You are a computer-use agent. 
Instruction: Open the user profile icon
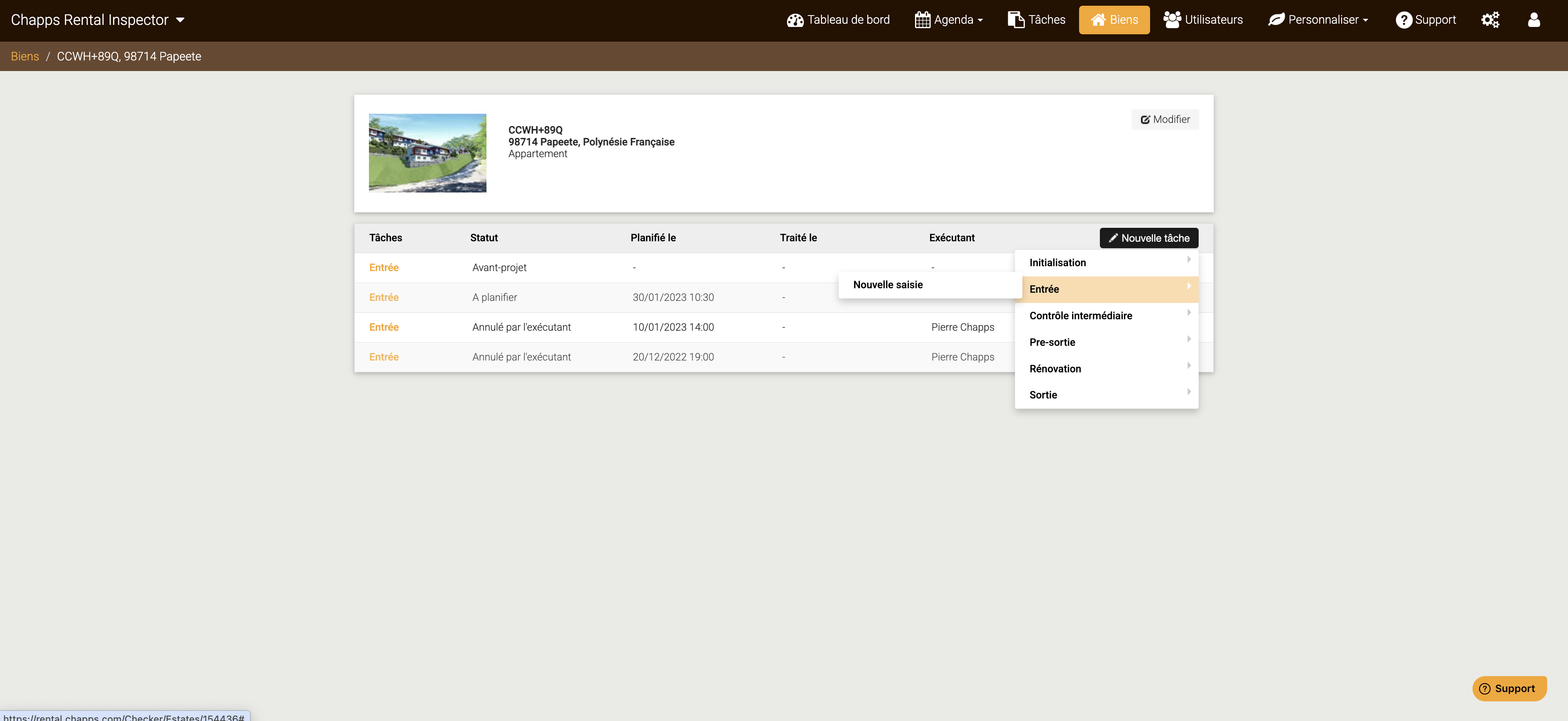coord(1533,20)
